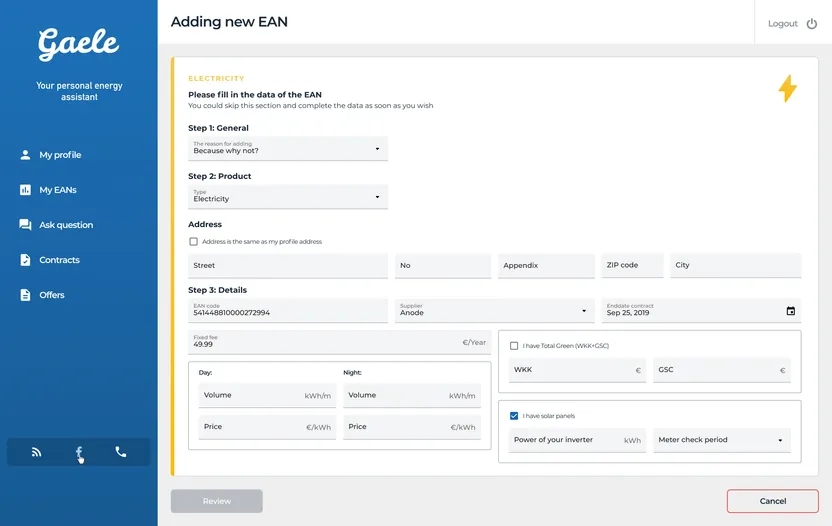Click the yellow lightning bolt icon
This screenshot has width=832, height=526.
pos(787,88)
